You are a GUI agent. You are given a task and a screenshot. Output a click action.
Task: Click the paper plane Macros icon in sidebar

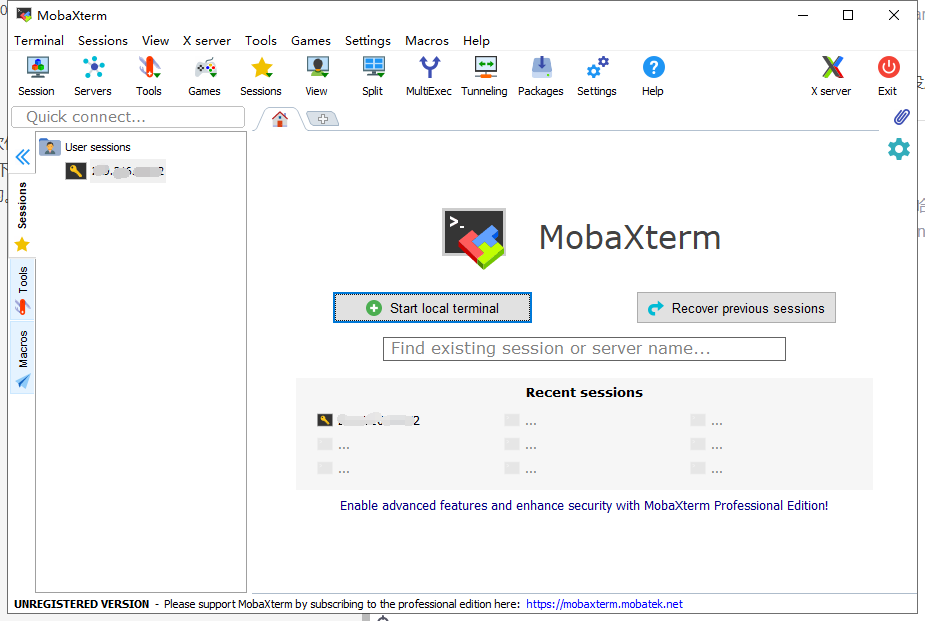pyautogui.click(x=23, y=381)
